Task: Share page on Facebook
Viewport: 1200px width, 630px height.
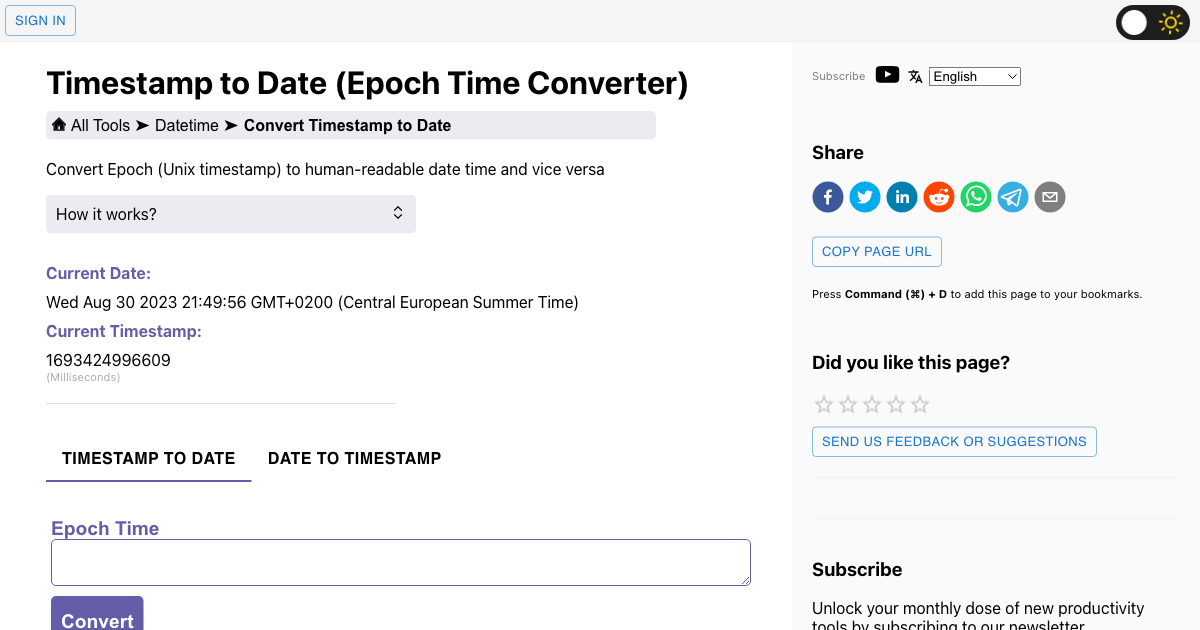Action: (828, 197)
